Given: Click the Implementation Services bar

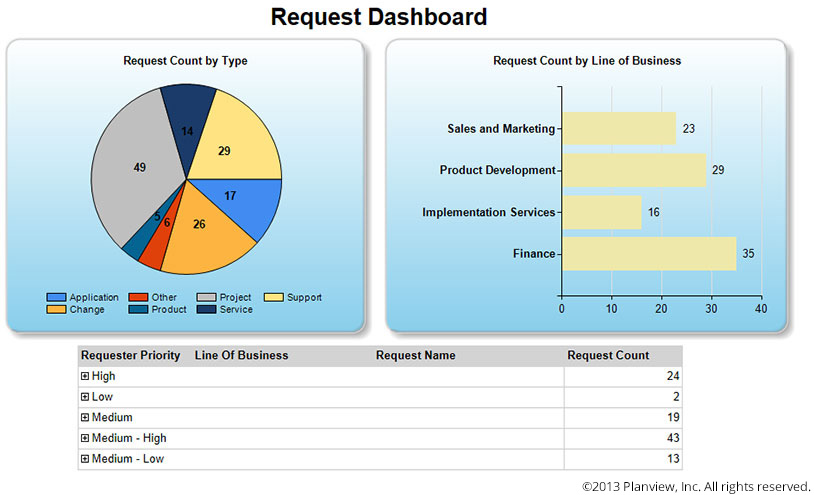Looking at the screenshot, I should [x=602, y=212].
